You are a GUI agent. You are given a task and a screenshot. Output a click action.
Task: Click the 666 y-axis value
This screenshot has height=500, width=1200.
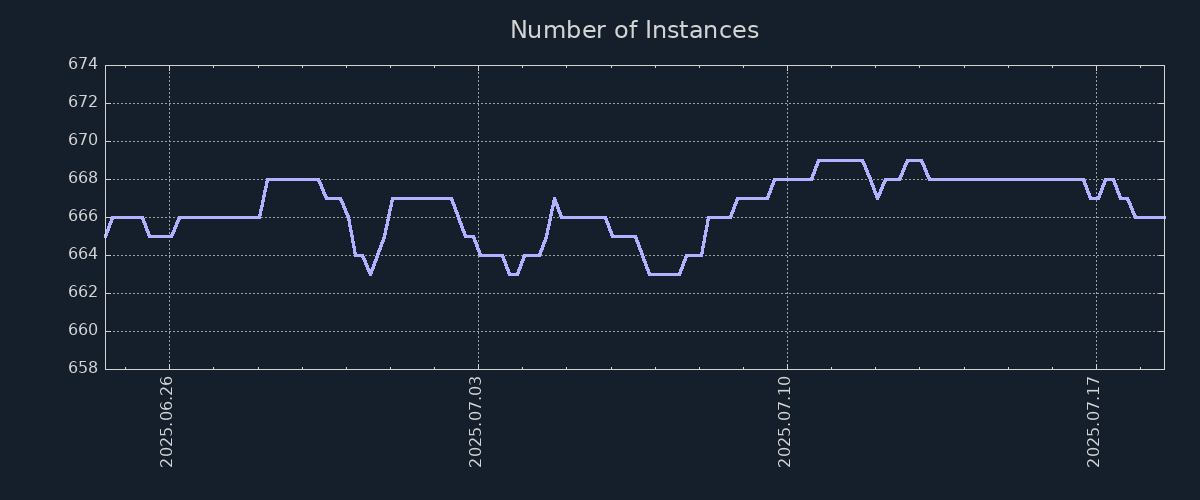coord(83,216)
